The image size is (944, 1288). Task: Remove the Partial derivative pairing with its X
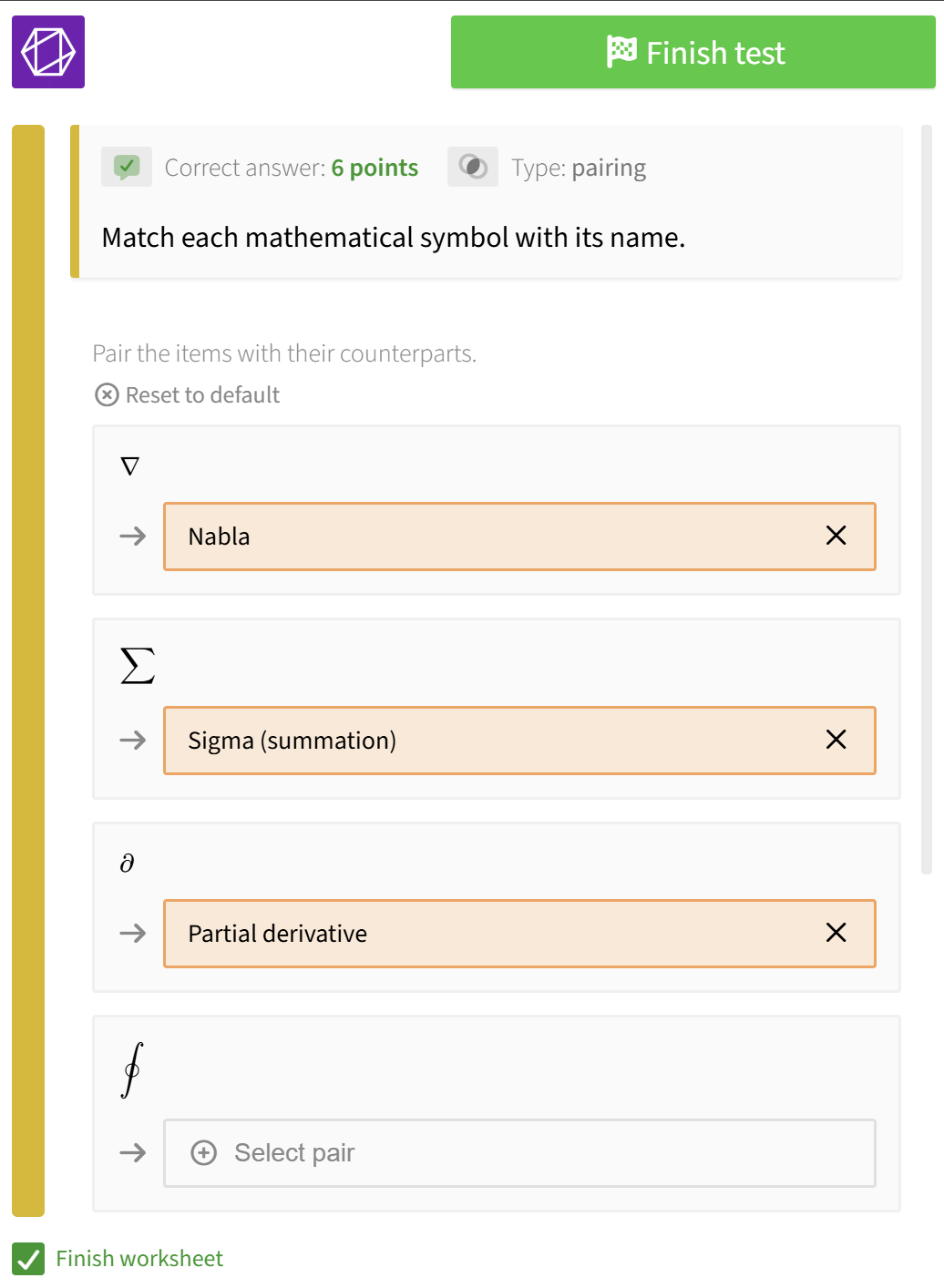[836, 933]
